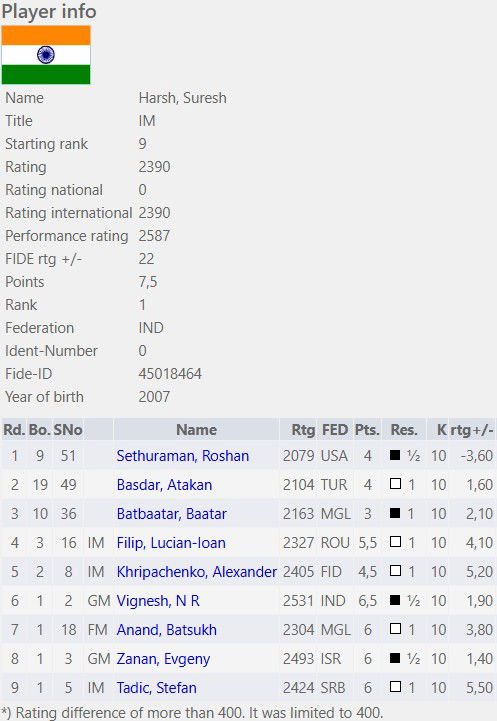Click black piece icon in round 8
497x721 pixels.
tap(395, 658)
